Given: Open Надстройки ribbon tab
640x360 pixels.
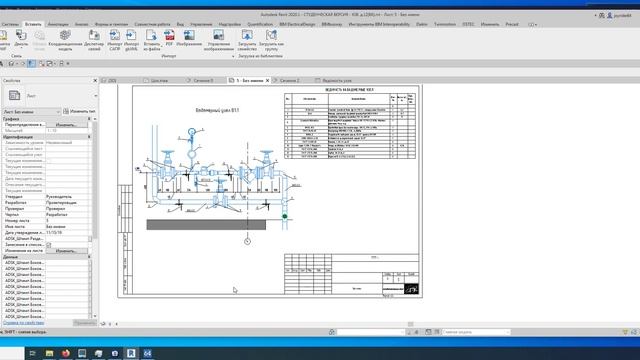Looking at the screenshot, I should pyautogui.click(x=230, y=24).
